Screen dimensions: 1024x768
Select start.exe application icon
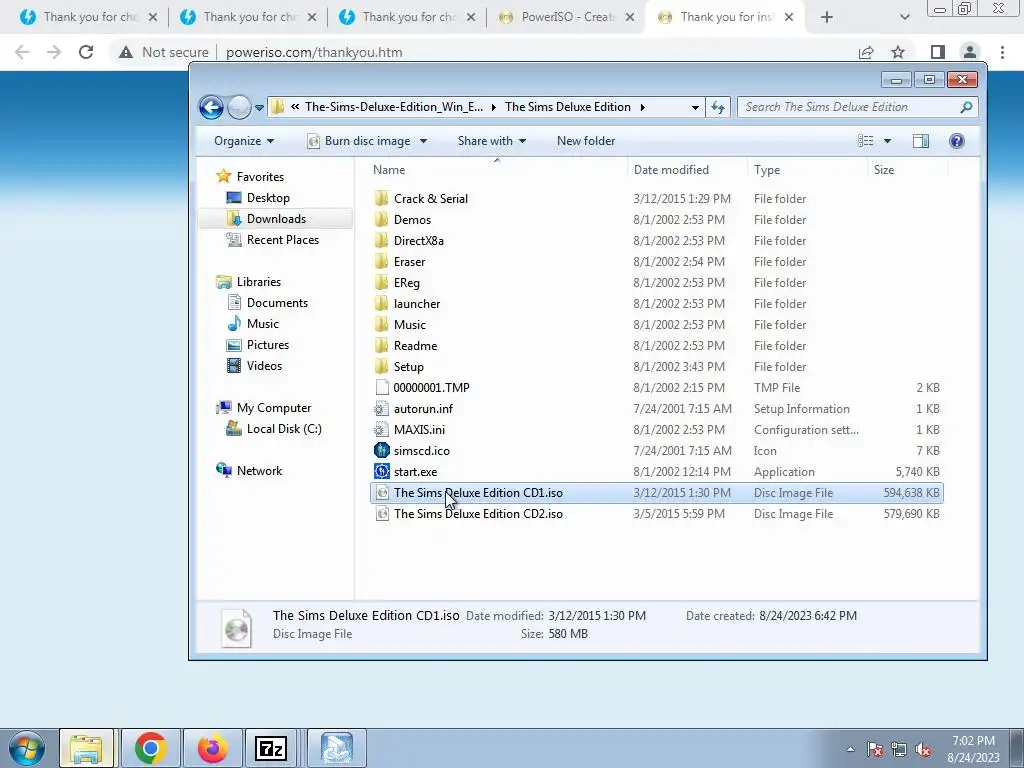tap(382, 472)
